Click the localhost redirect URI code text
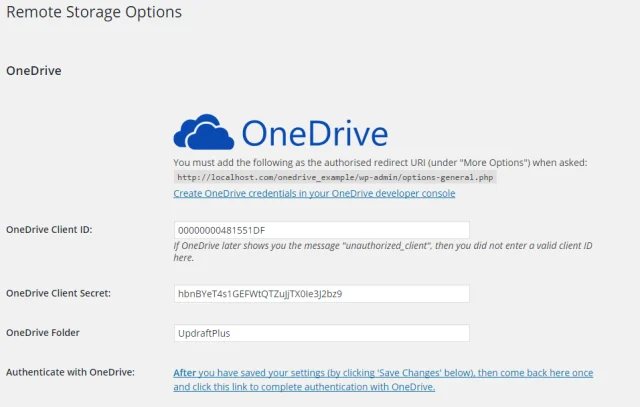Viewport: 640px width, 407px height. tap(335, 177)
